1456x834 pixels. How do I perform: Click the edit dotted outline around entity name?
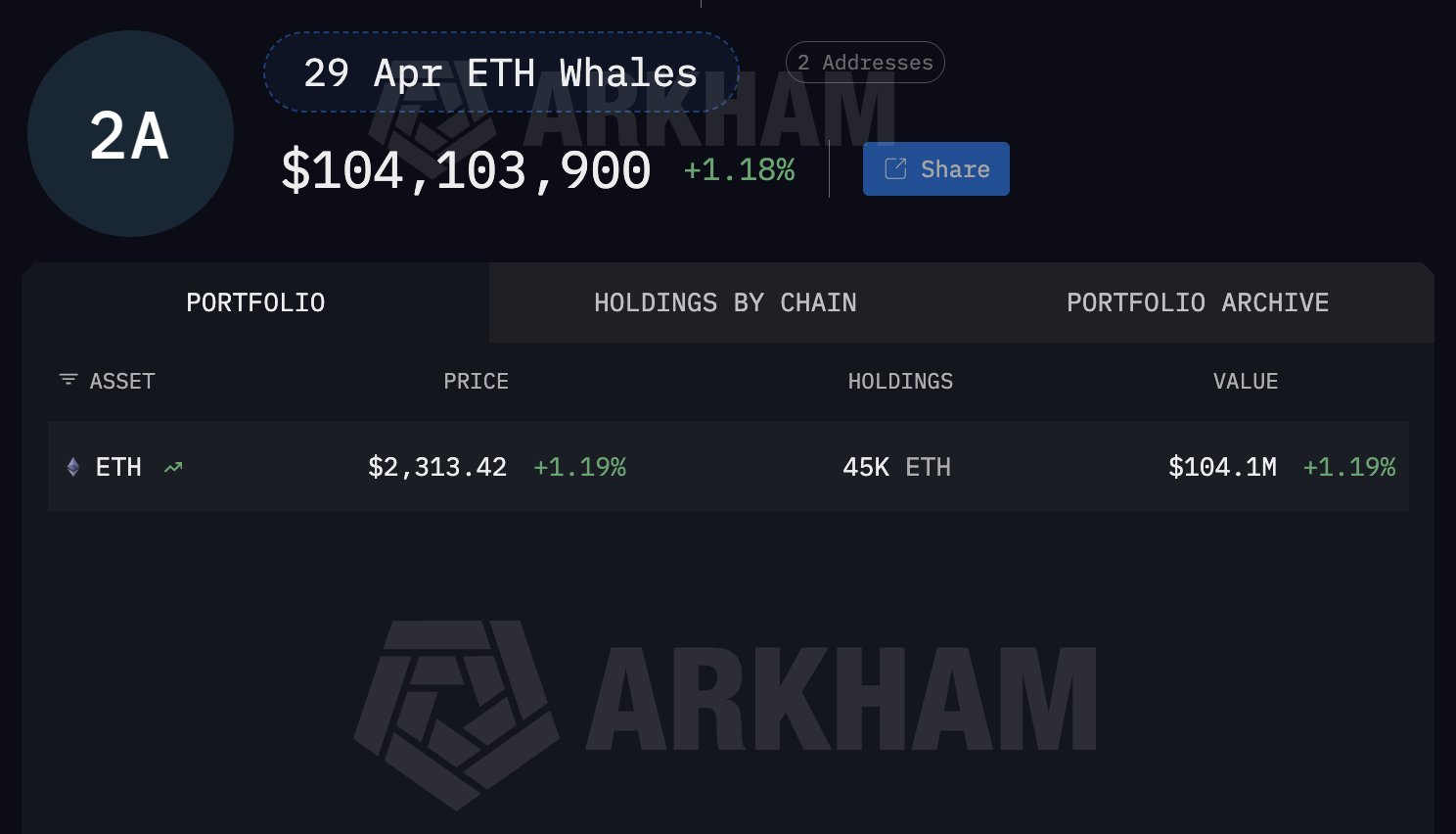[x=501, y=72]
